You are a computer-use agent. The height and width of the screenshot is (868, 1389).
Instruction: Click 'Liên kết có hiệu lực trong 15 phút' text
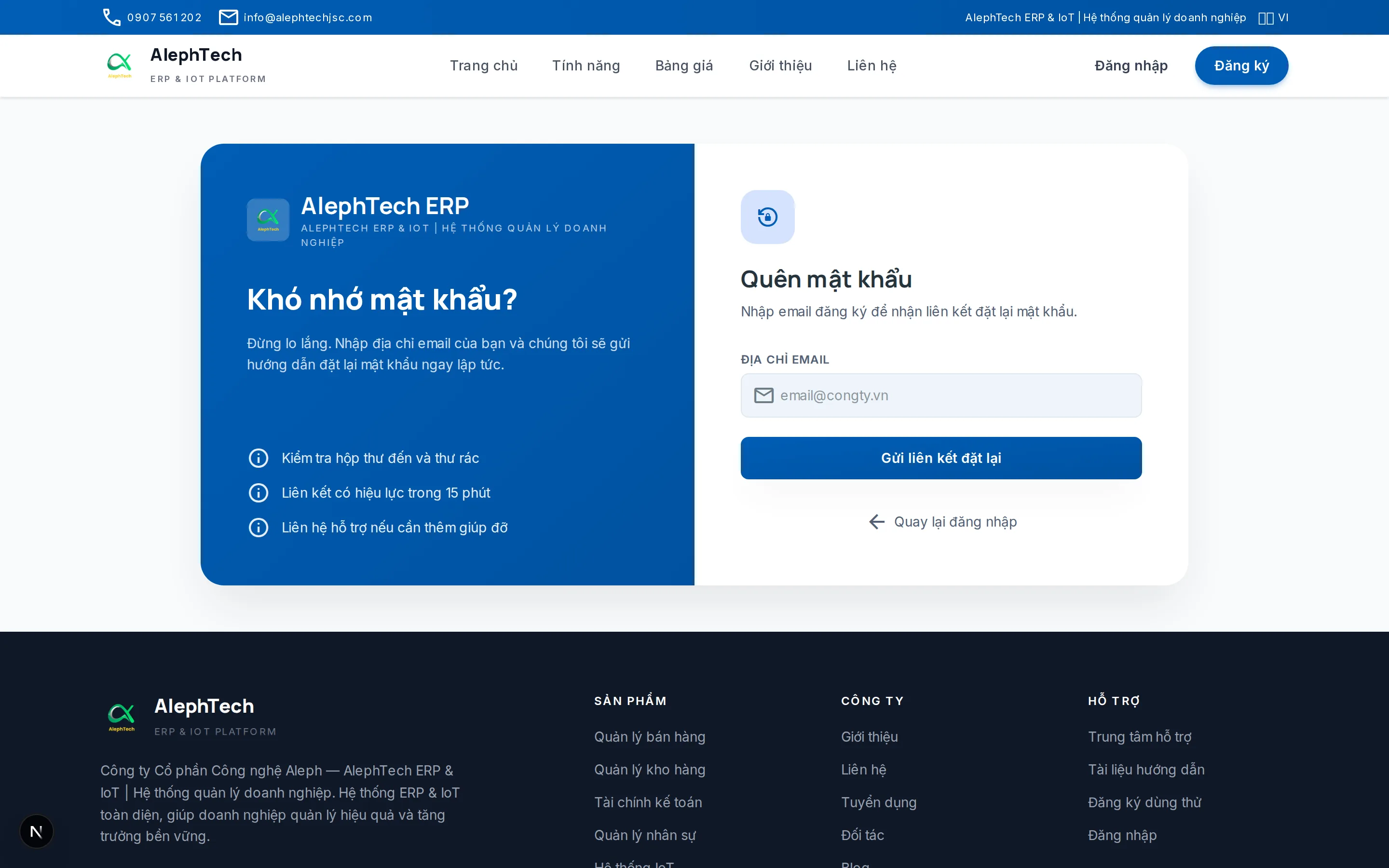[x=386, y=493]
